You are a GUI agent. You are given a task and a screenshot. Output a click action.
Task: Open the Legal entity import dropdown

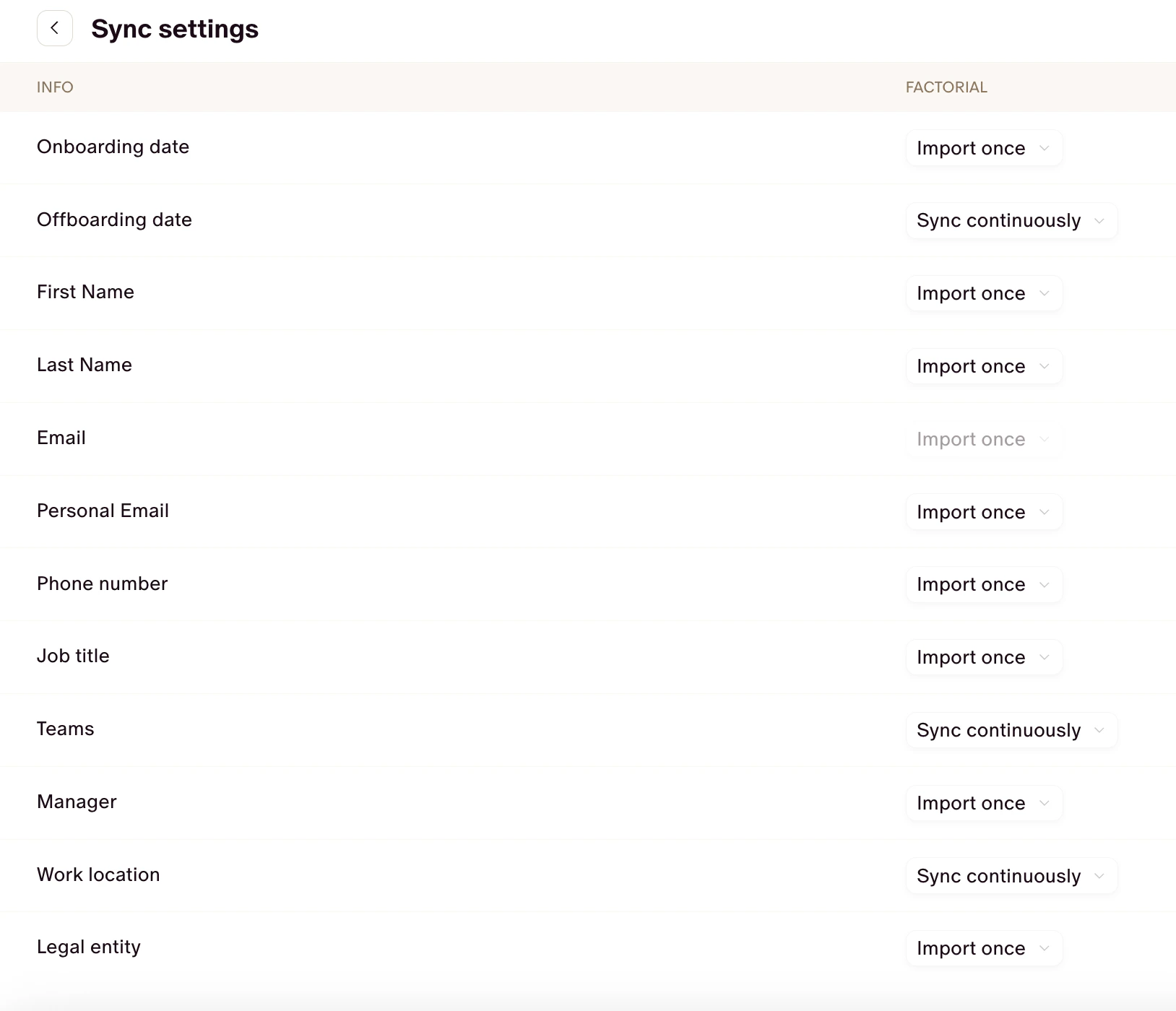(983, 948)
